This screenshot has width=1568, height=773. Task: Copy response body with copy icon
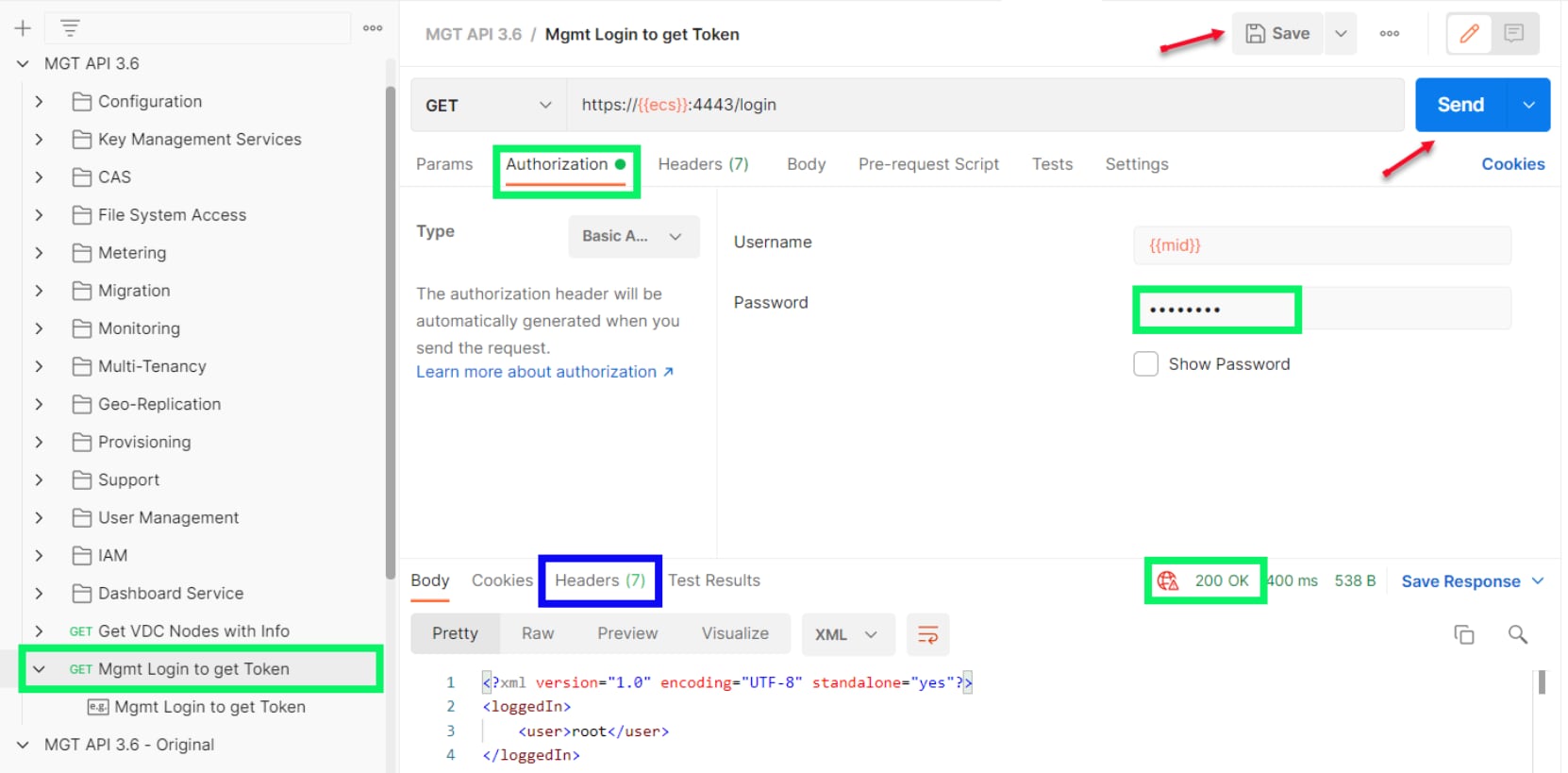point(1463,634)
